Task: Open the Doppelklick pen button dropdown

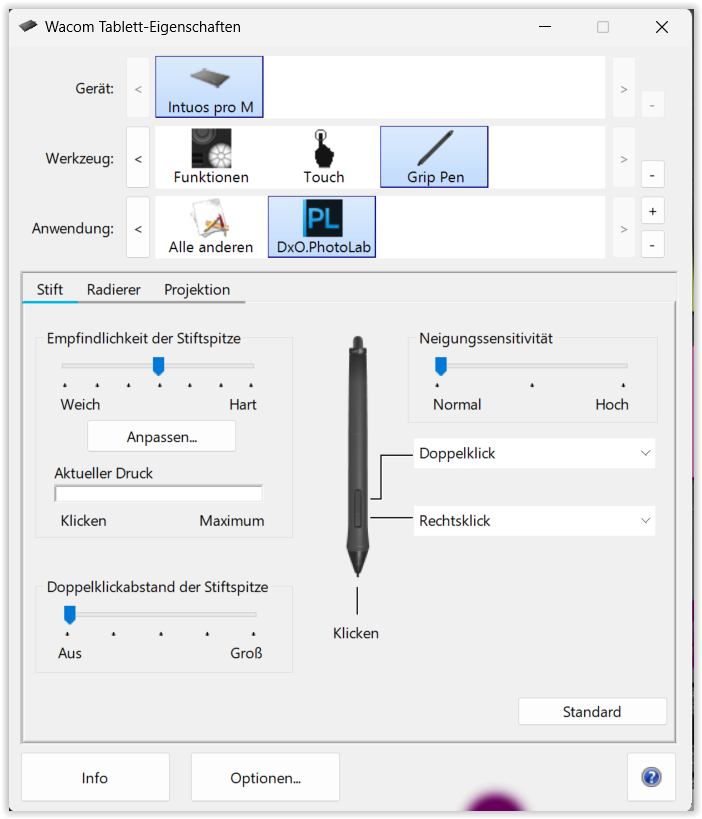Action: coord(534,453)
